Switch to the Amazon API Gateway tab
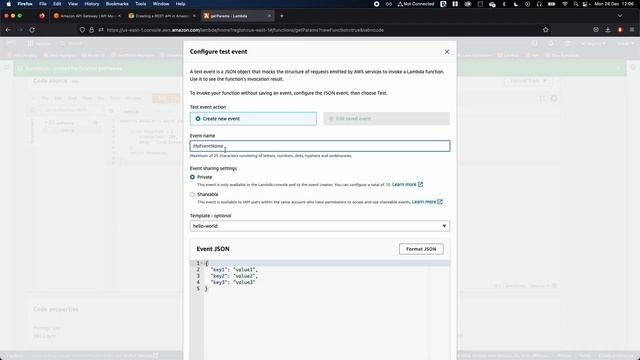 pyautogui.click(x=87, y=16)
